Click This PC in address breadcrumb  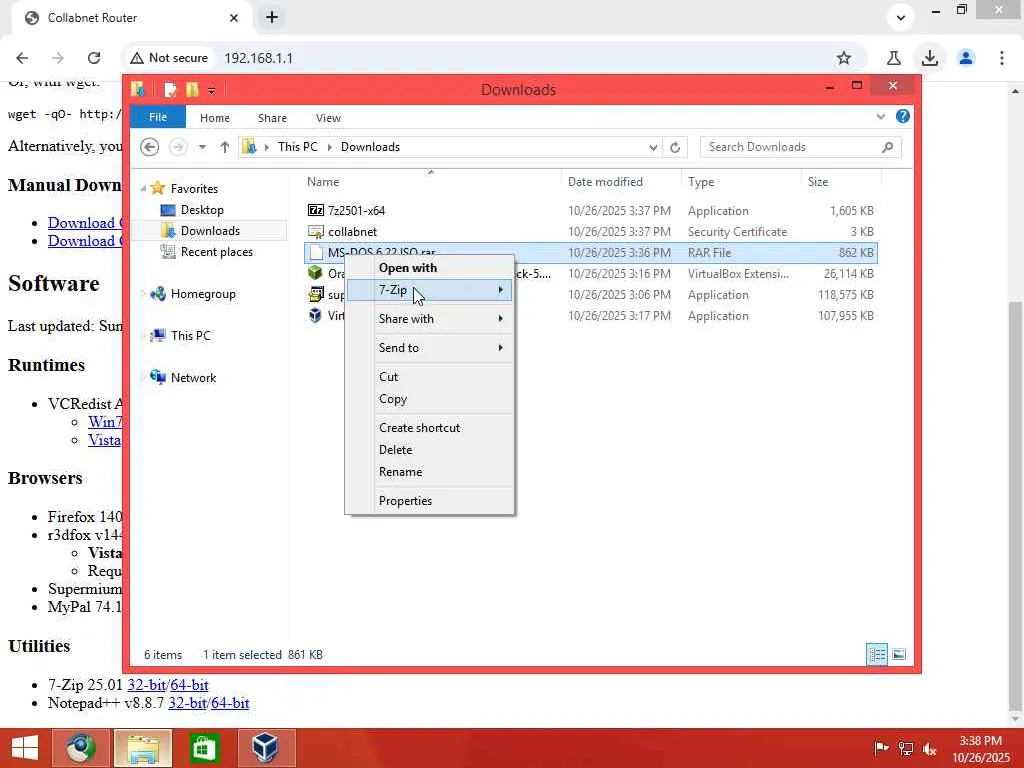click(x=297, y=147)
